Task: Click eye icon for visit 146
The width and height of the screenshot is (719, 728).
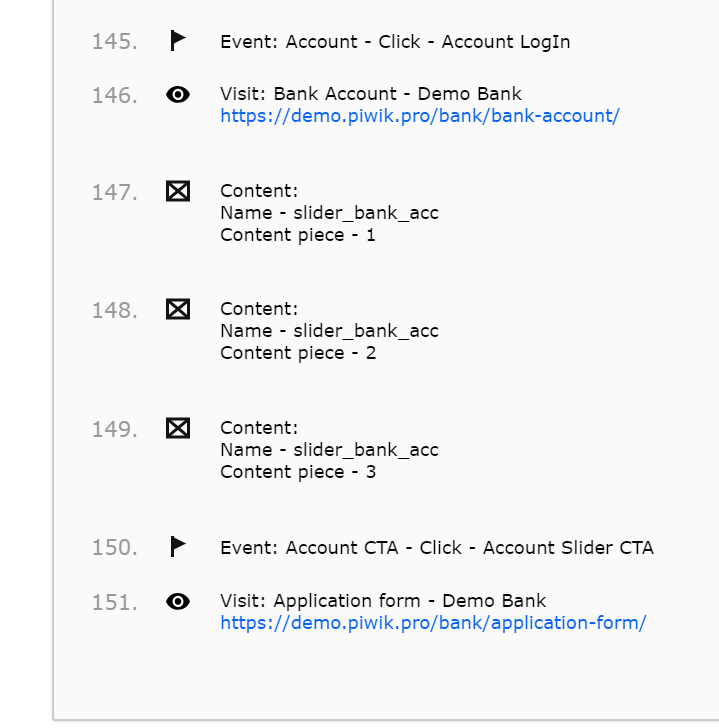Action: point(178,95)
